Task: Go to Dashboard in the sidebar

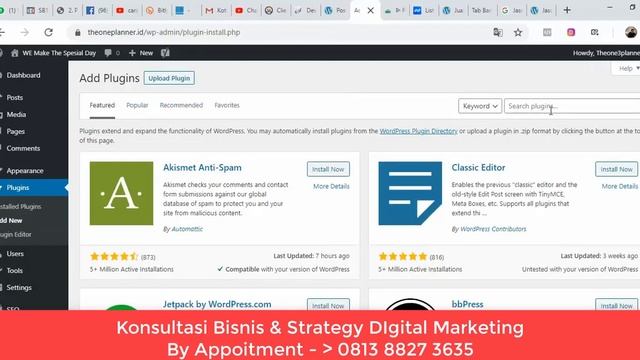Action: tap(23, 75)
